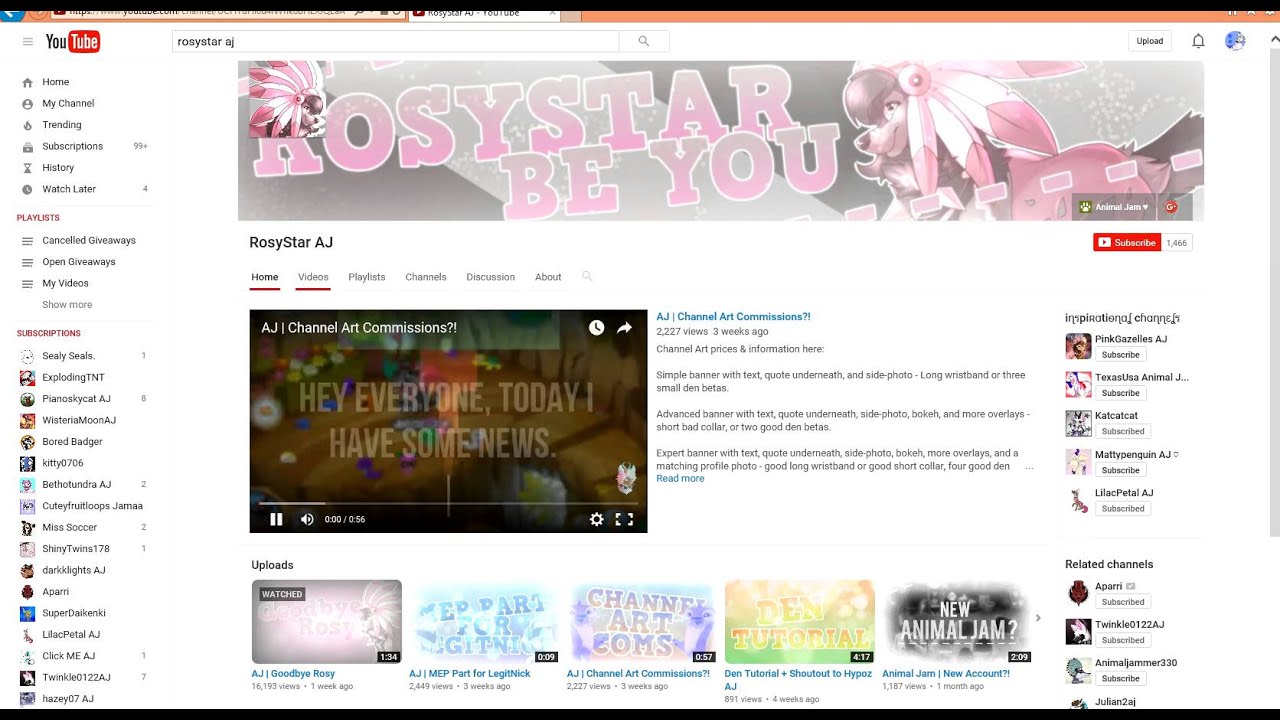Click the Watch Later clock icon in sidebar

click(27, 189)
